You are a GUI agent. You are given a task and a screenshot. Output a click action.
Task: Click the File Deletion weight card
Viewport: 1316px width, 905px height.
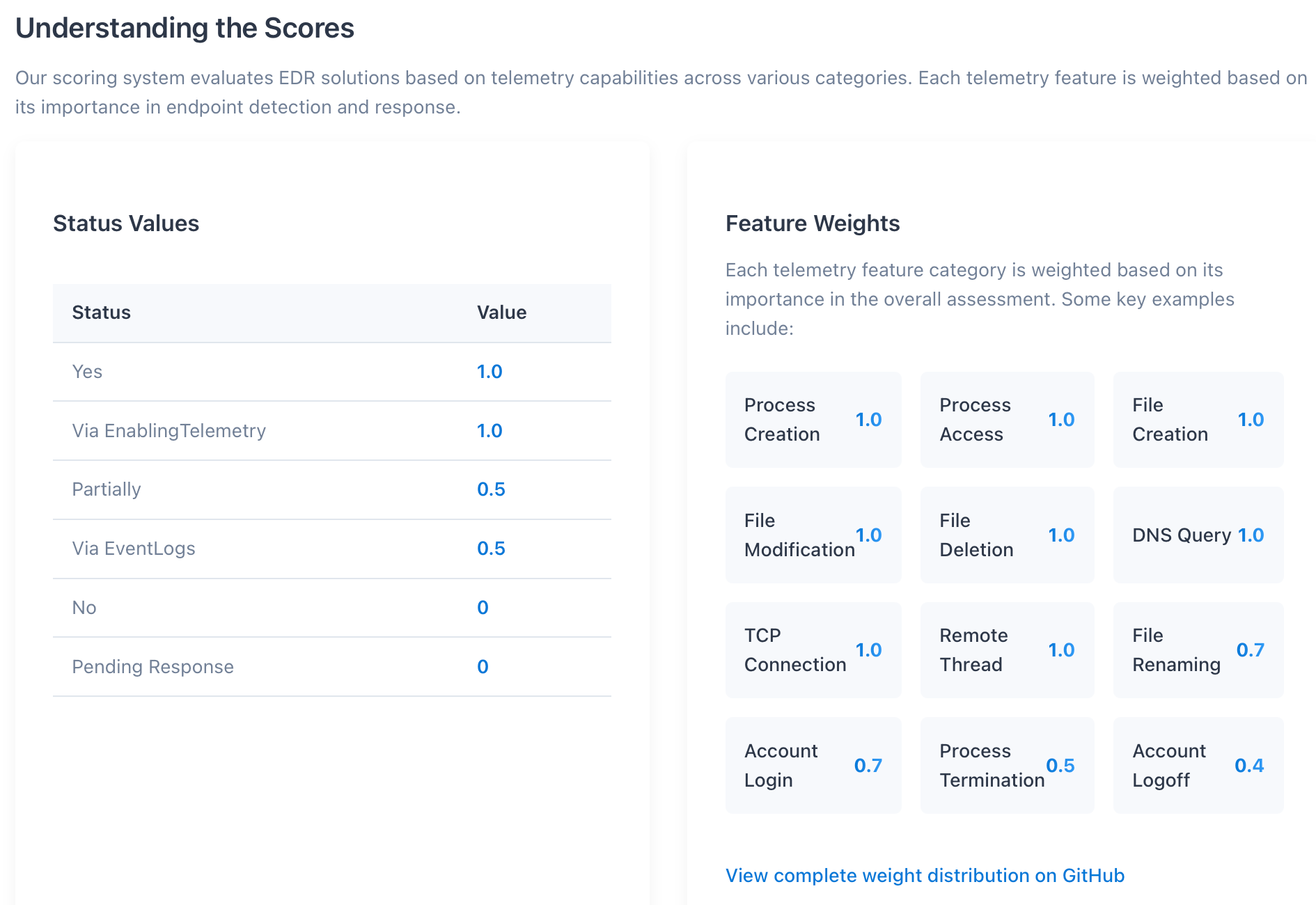(x=1007, y=535)
